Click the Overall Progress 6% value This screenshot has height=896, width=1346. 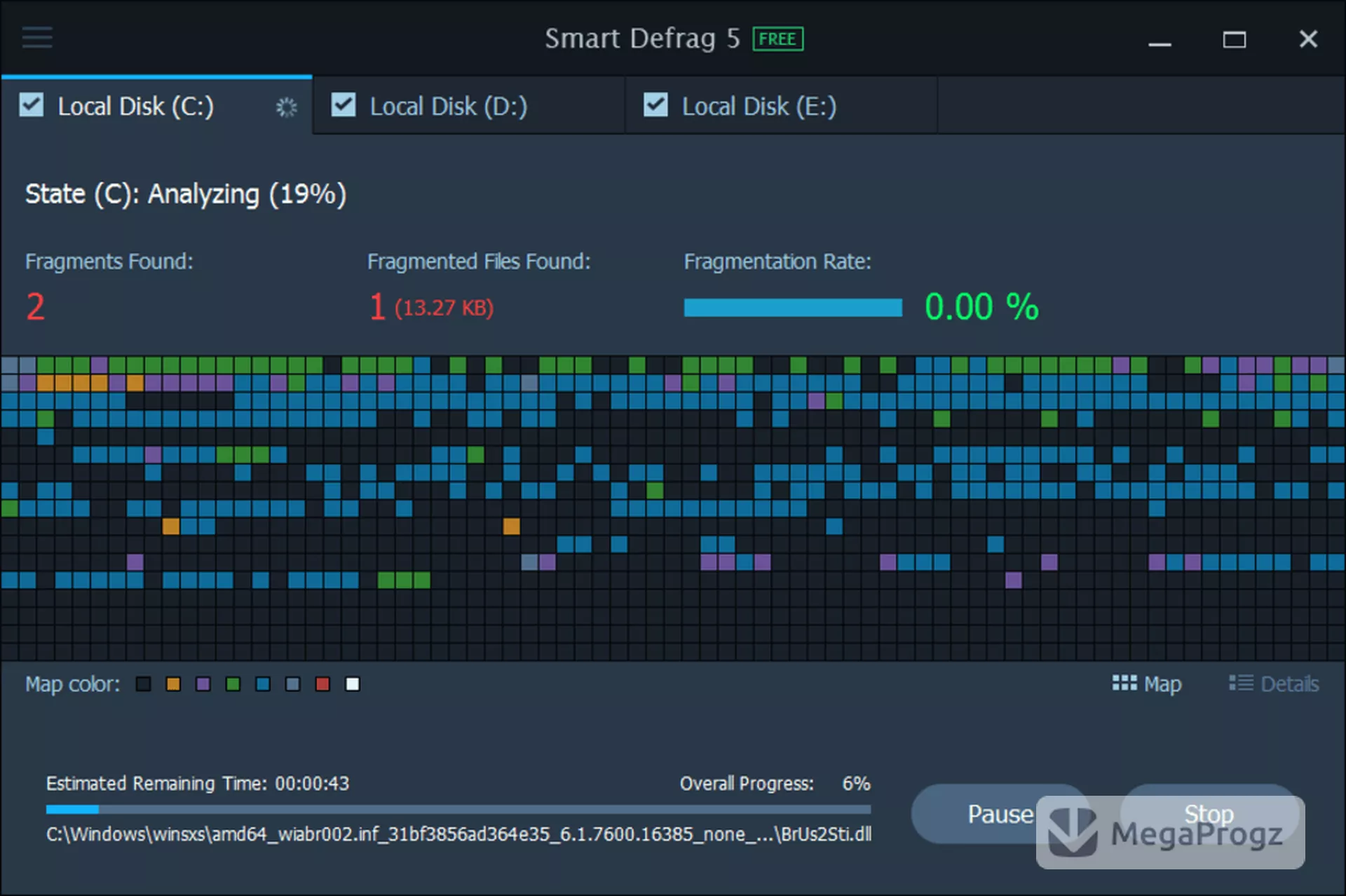point(856,783)
